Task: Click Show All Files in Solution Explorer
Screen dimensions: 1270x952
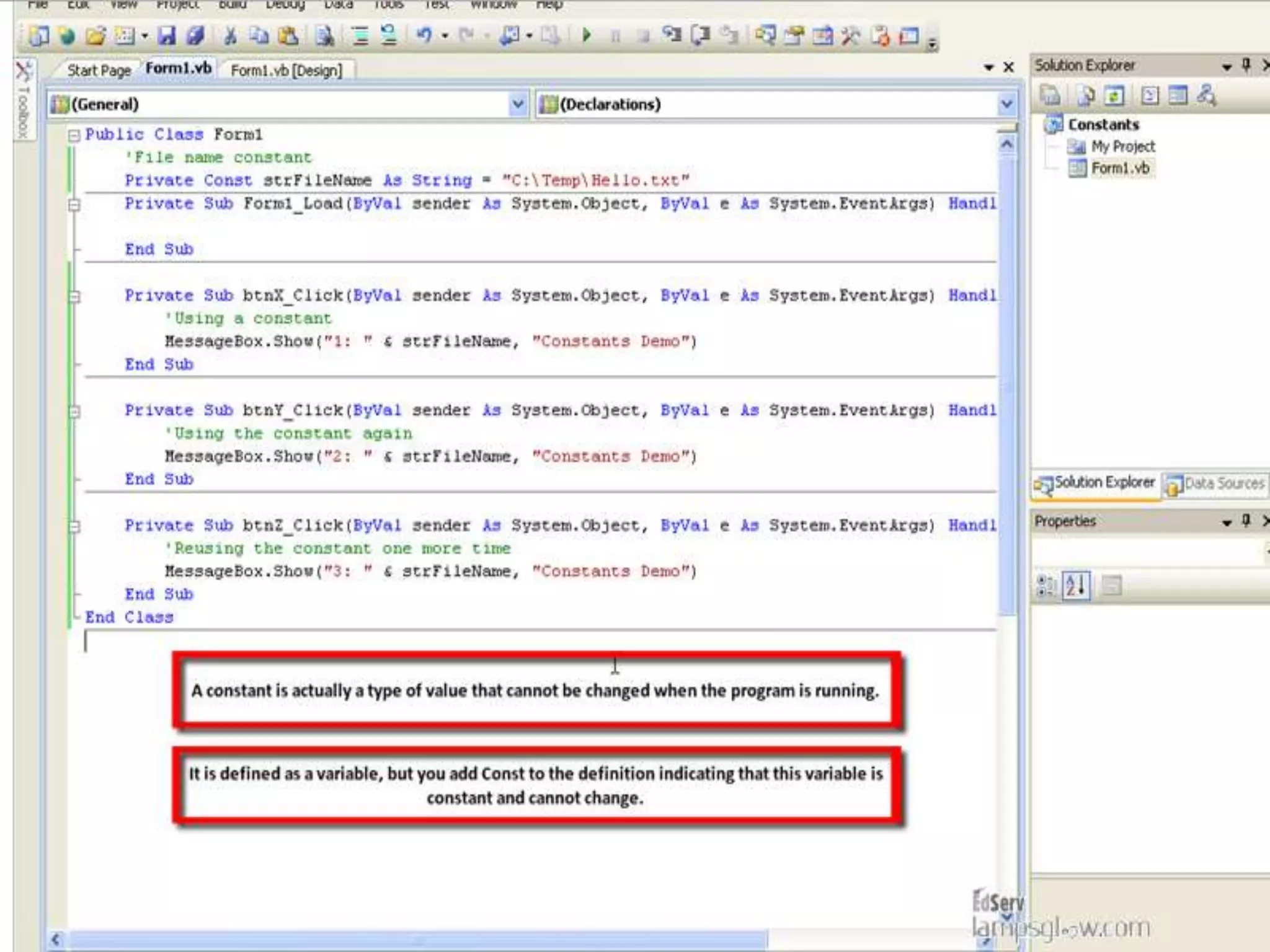Action: 1086,95
